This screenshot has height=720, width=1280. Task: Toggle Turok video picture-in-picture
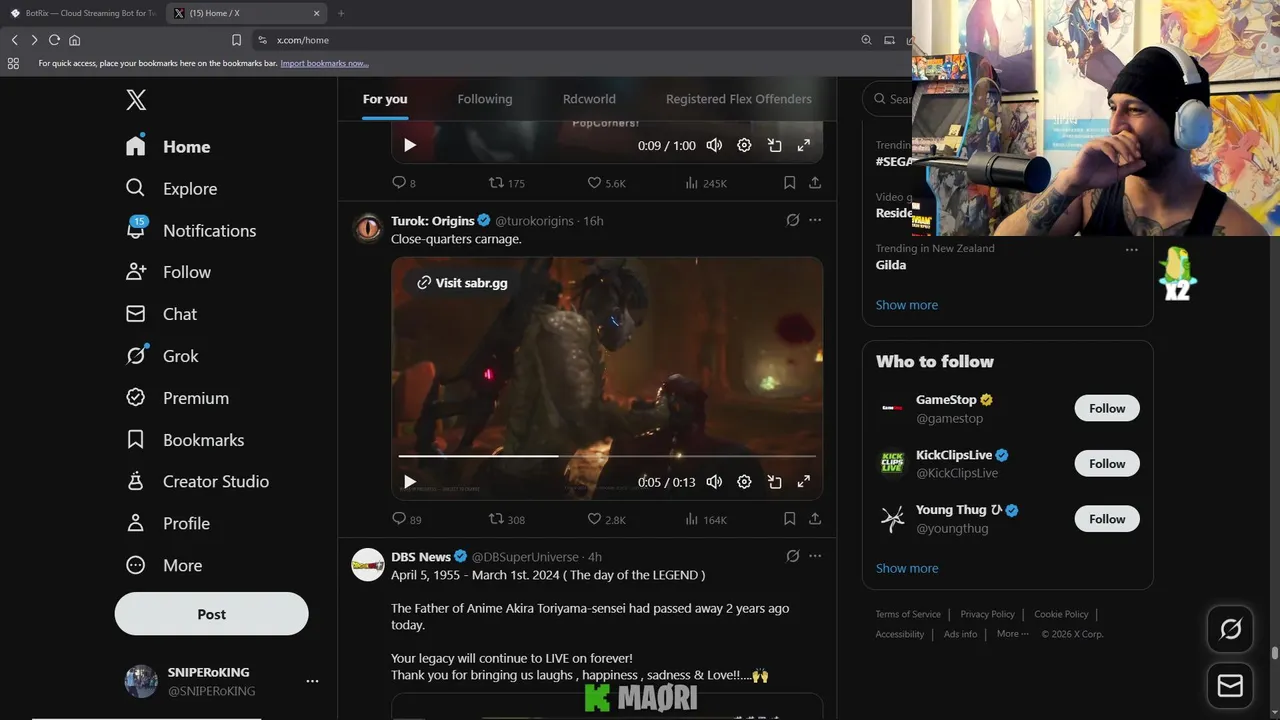774,482
